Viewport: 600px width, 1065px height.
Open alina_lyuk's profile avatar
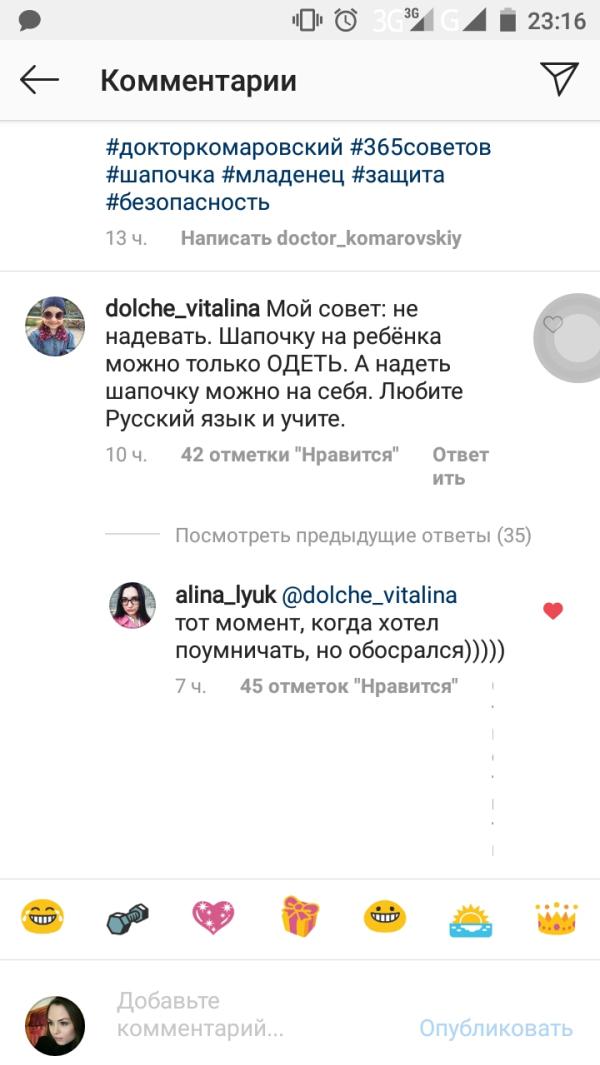[133, 605]
